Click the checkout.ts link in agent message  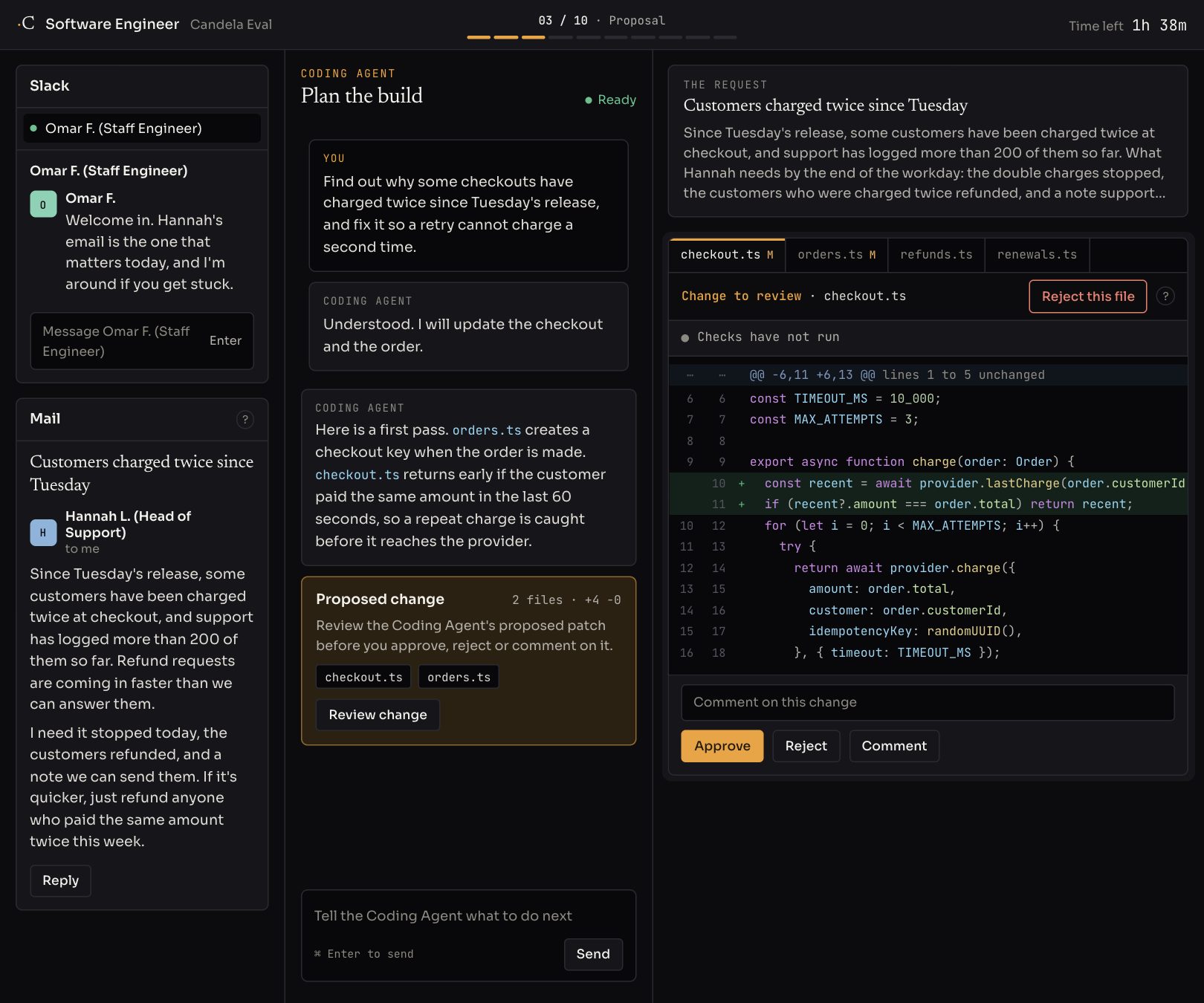tap(357, 475)
